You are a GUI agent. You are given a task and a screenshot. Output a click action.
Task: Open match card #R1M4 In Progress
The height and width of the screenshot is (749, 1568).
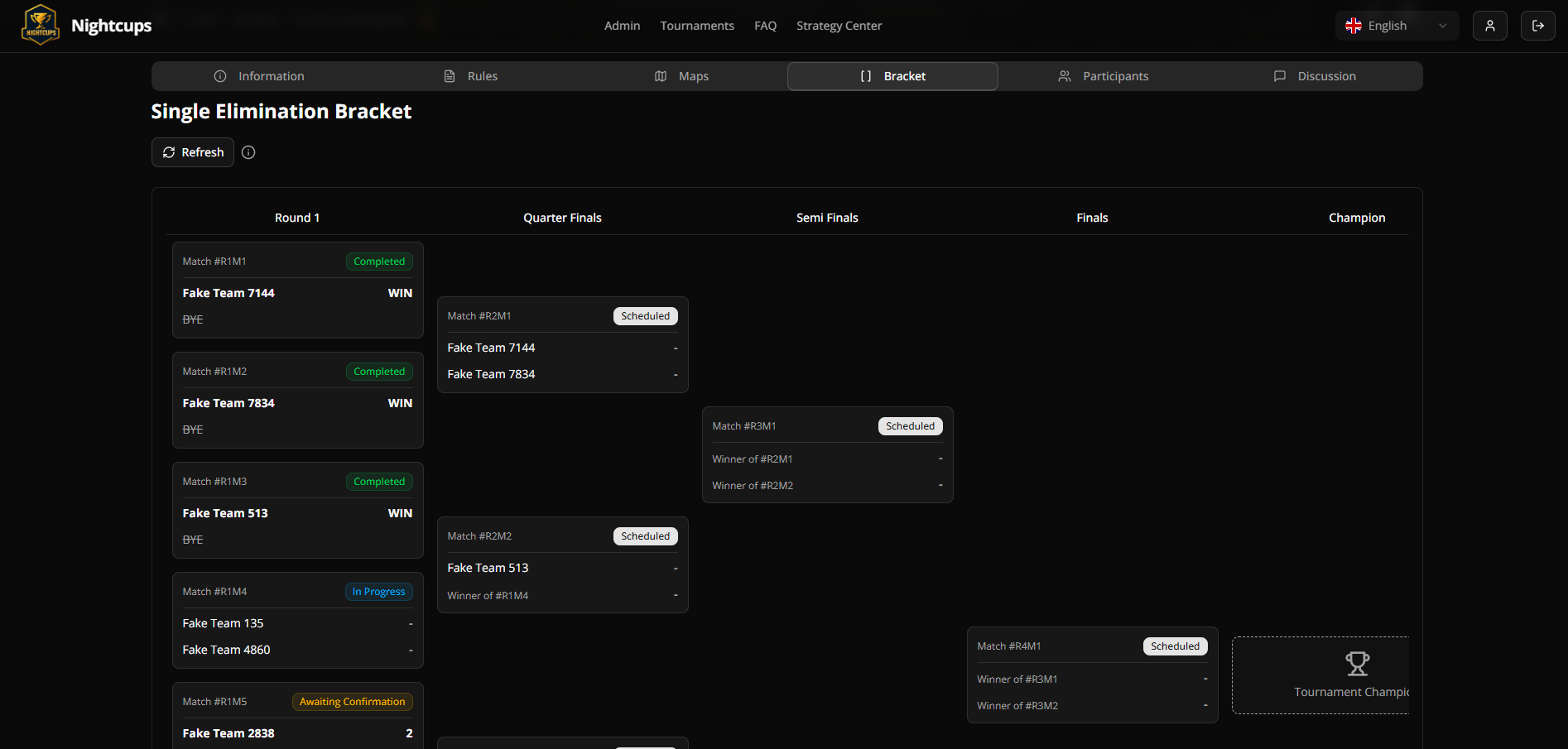point(298,620)
